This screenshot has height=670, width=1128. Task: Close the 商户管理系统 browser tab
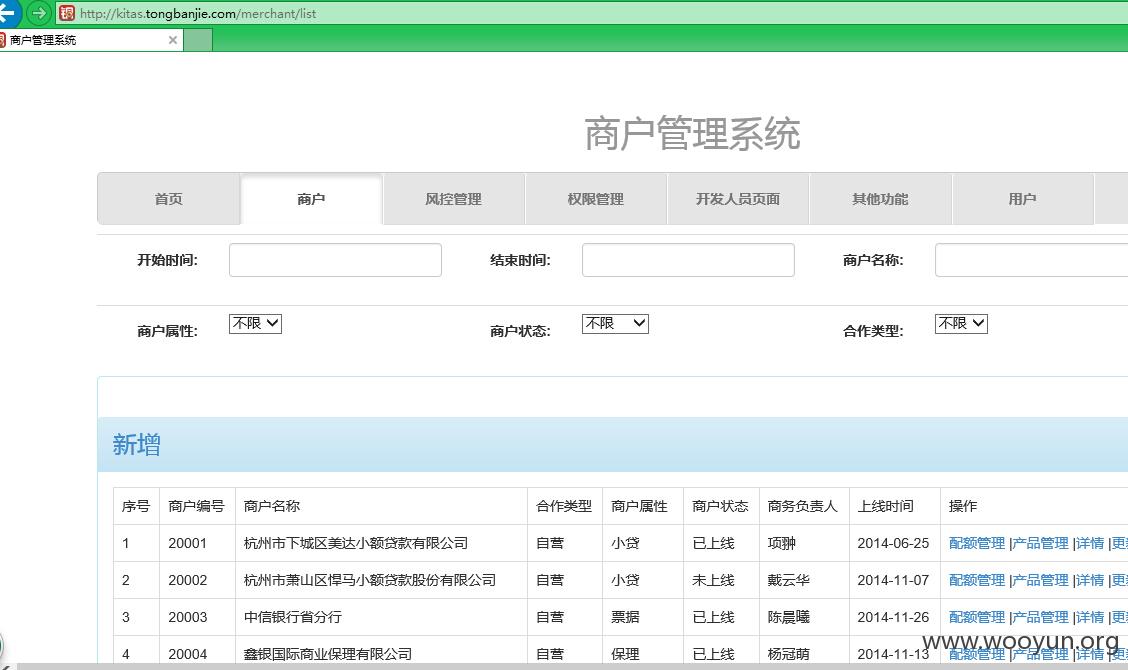pos(173,40)
